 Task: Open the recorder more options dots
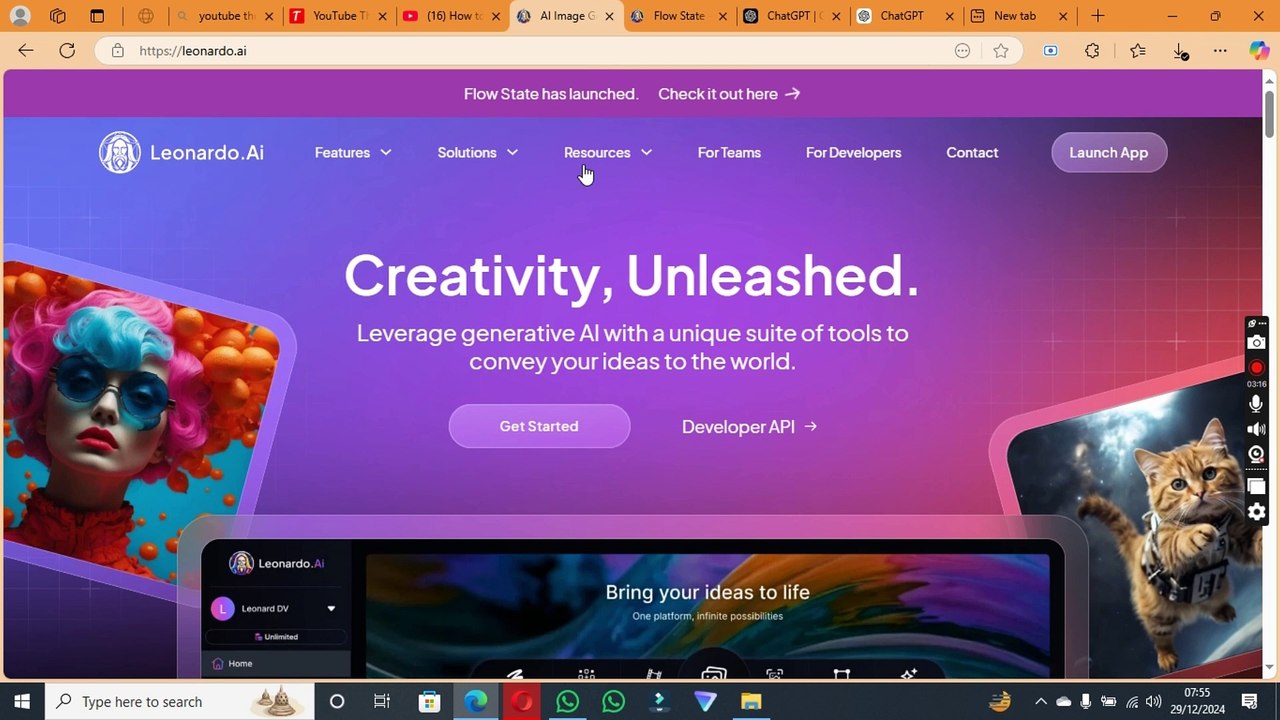[1261, 324]
